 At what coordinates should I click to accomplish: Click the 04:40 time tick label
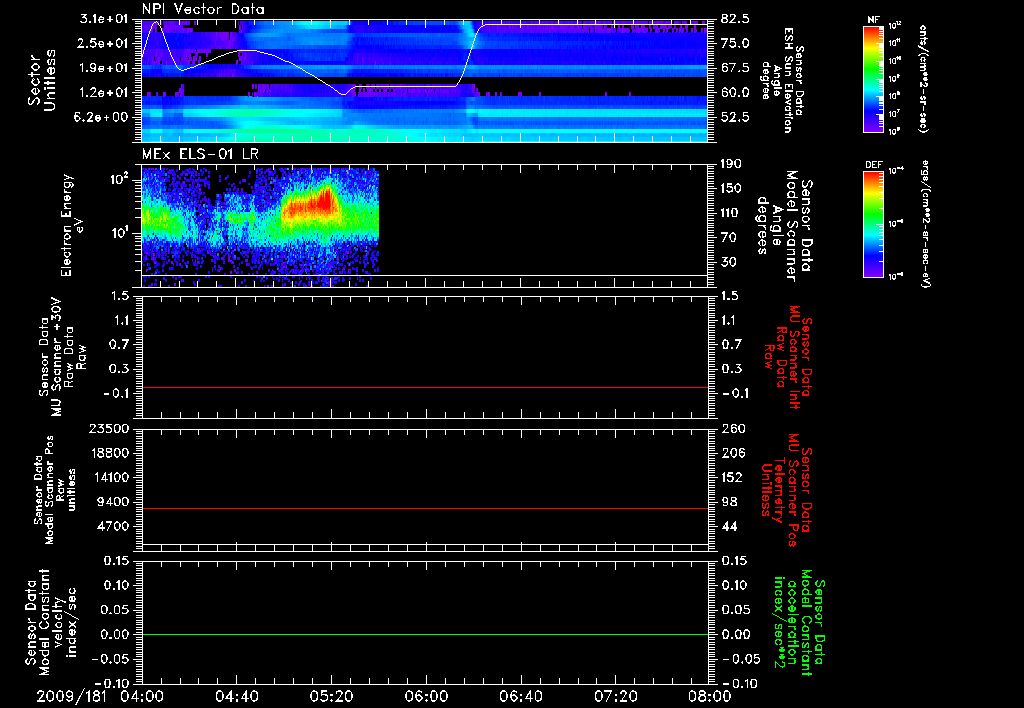coord(236,696)
